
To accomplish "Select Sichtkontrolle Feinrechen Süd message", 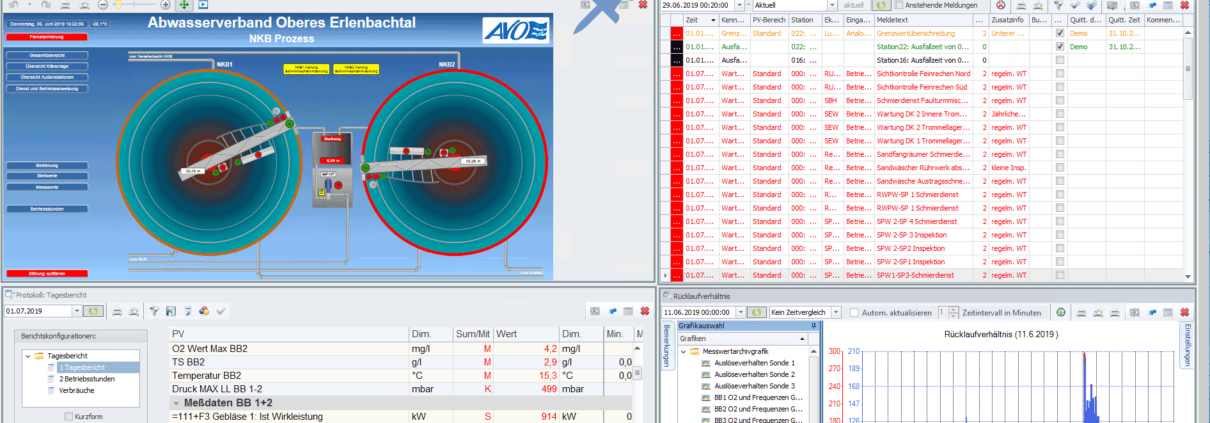I will 922,87.
